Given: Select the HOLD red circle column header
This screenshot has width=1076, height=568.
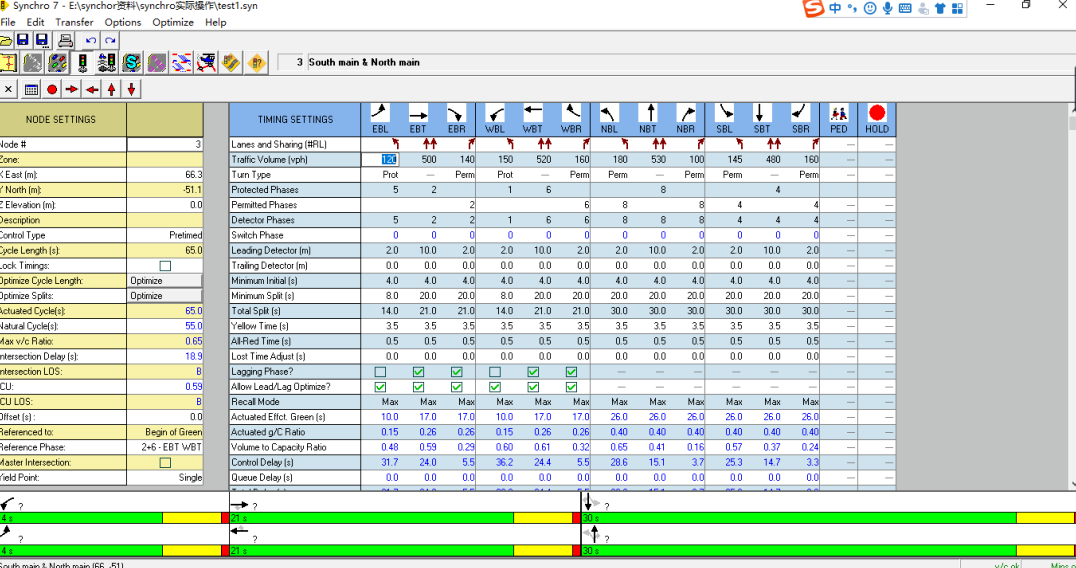Looking at the screenshot, I should click(877, 119).
